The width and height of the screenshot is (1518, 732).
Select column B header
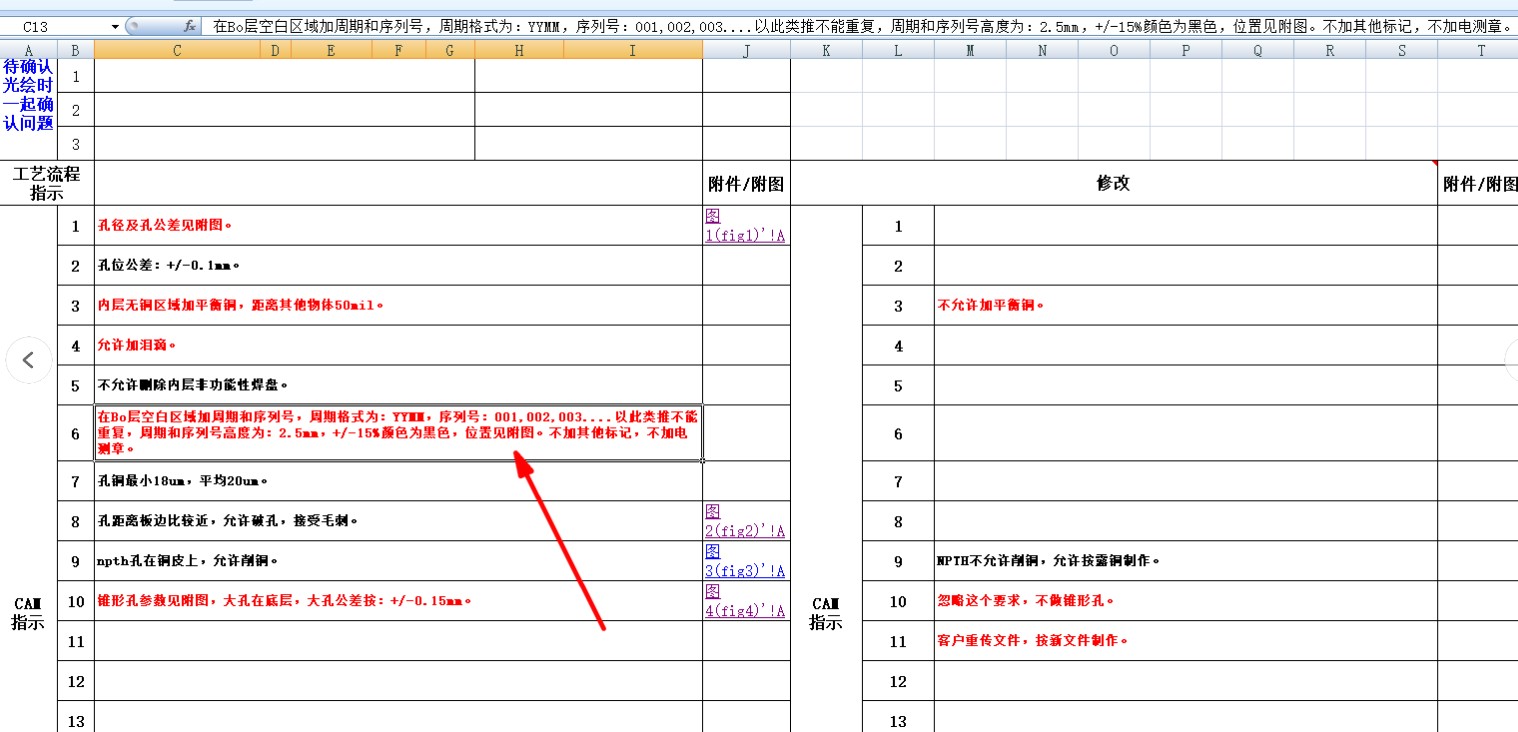pos(75,50)
